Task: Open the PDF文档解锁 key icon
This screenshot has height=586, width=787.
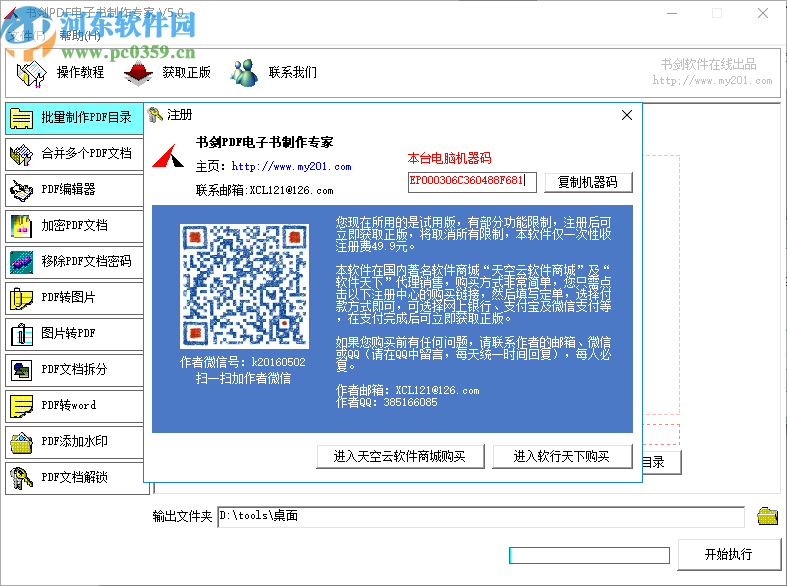Action: point(22,478)
